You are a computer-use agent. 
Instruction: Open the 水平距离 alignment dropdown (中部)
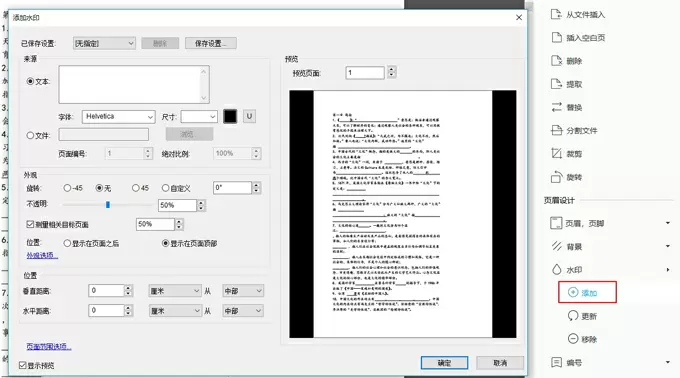click(x=243, y=311)
